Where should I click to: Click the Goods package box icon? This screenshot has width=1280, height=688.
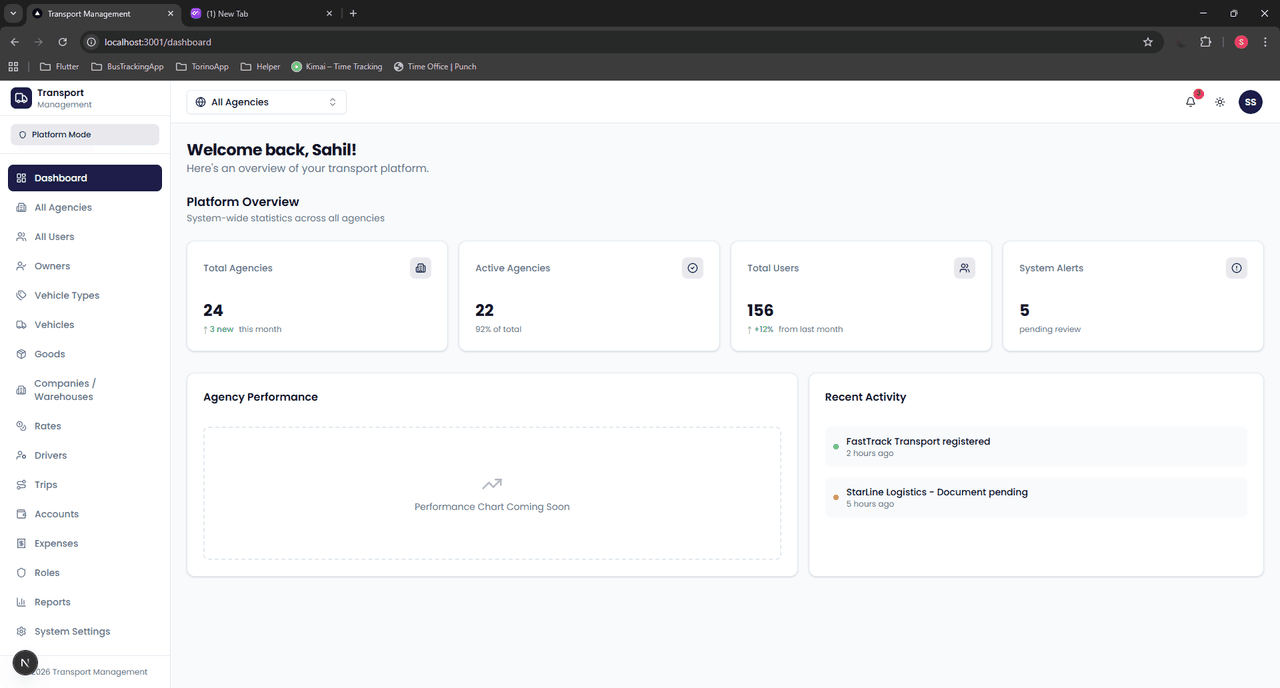pos(21,354)
